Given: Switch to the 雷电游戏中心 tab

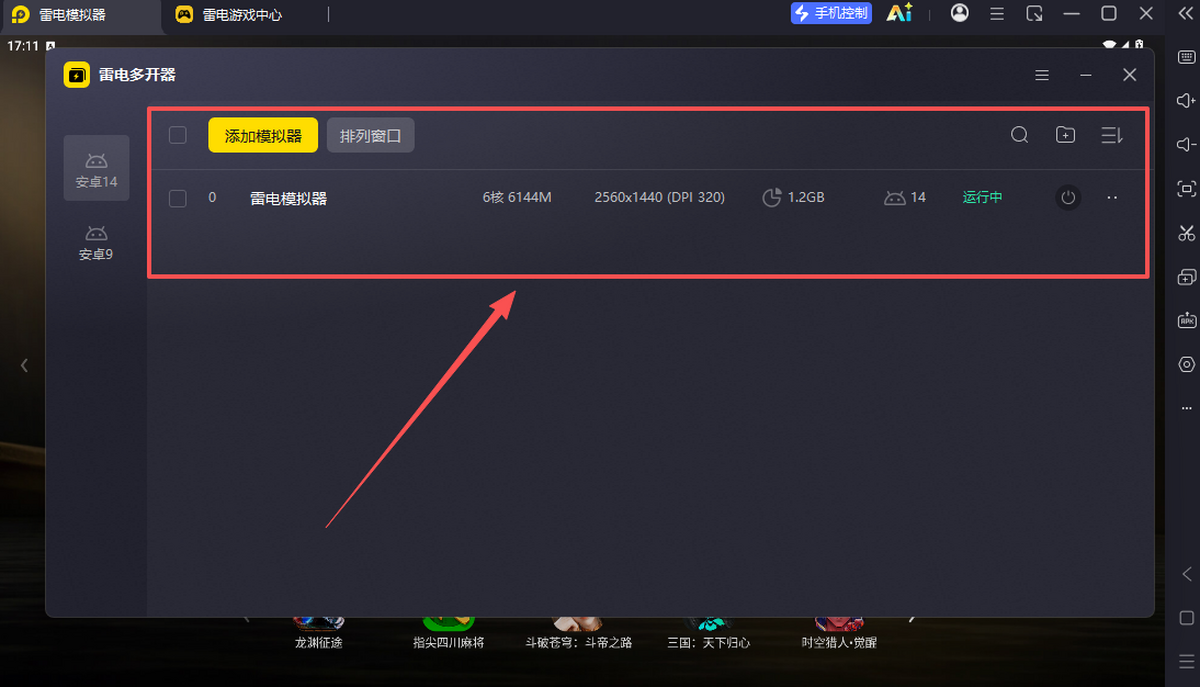Looking at the screenshot, I should pos(229,15).
